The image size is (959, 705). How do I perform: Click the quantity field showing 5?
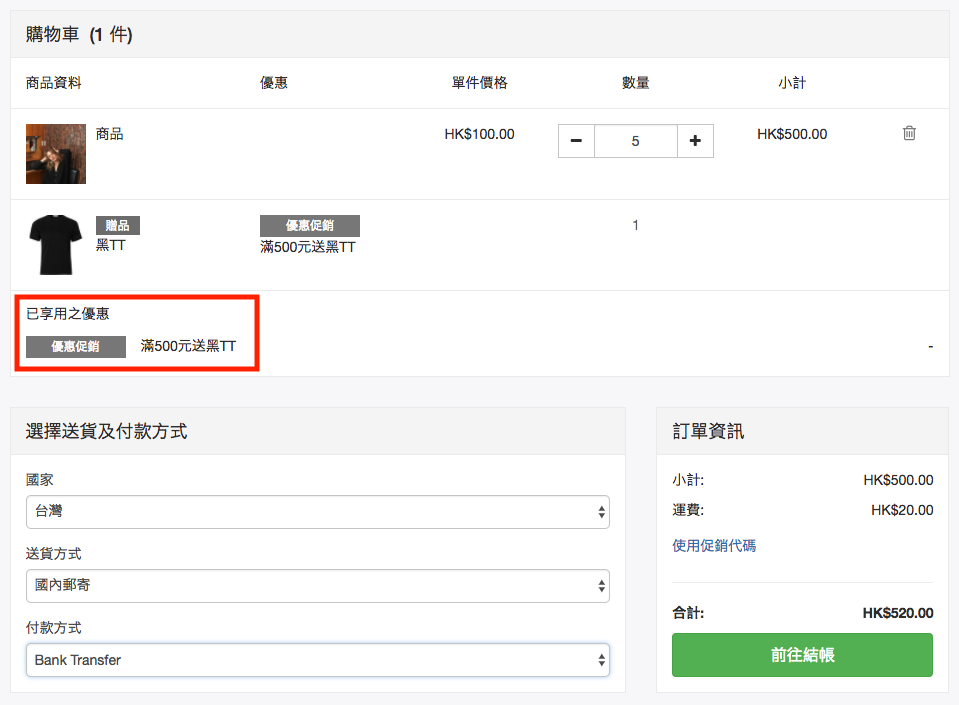coord(635,141)
